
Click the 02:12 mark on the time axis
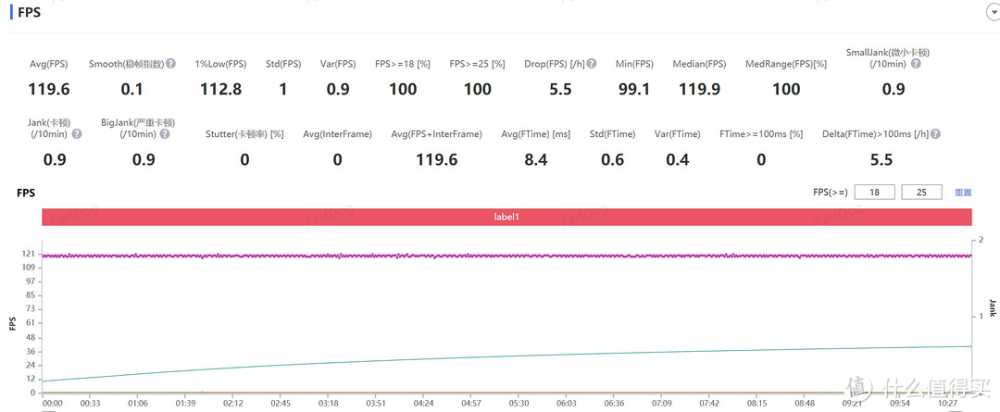[233, 404]
